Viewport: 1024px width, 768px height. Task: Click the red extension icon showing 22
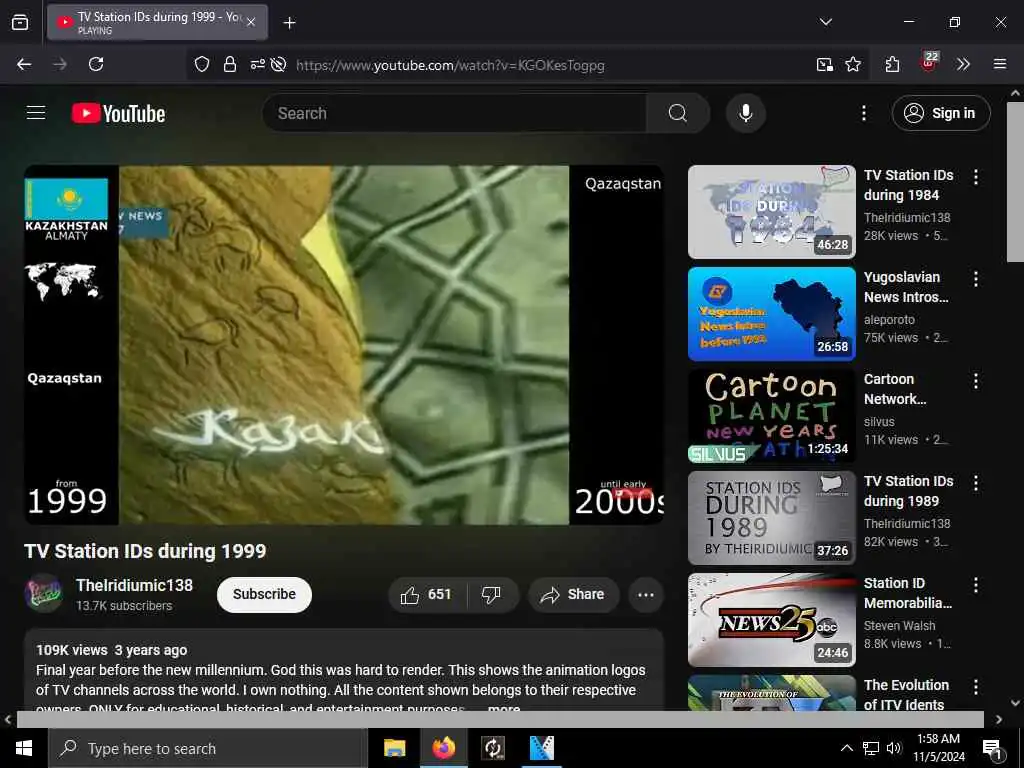(x=929, y=63)
